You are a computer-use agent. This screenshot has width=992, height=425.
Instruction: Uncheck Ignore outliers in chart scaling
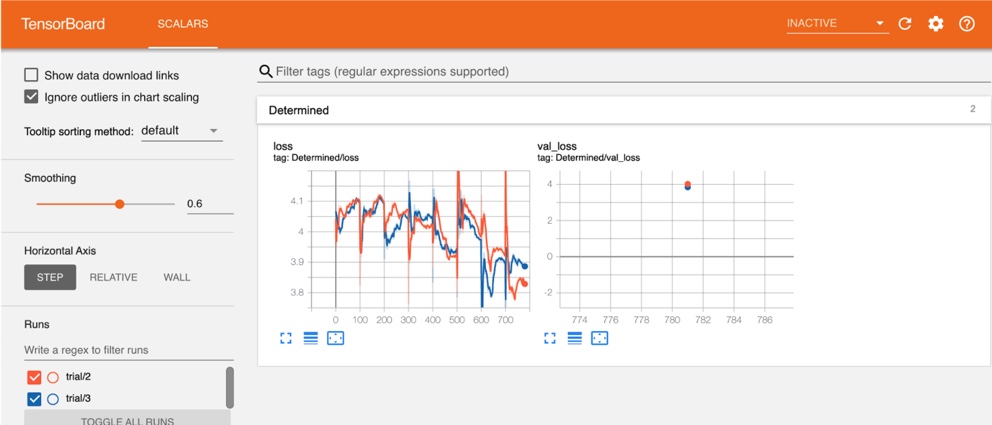(31, 97)
